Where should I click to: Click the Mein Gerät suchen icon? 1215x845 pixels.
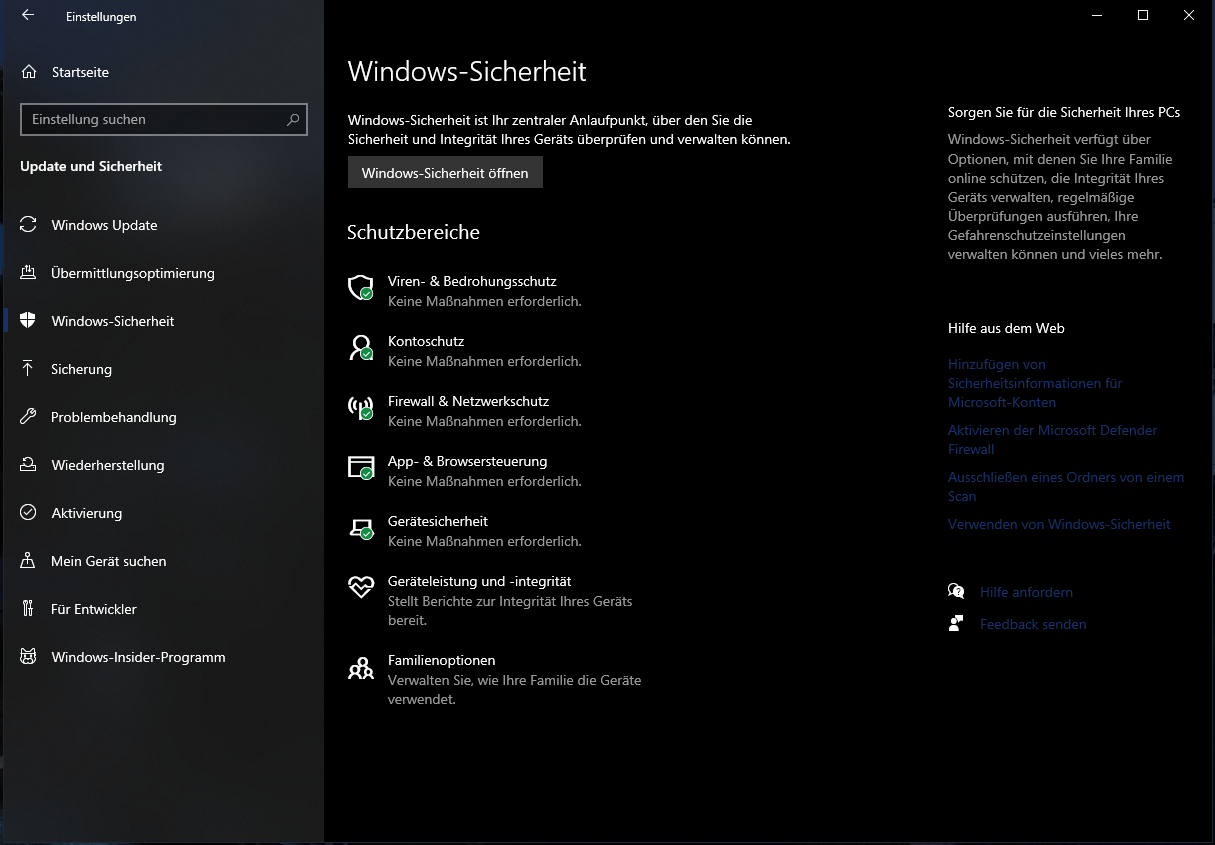tap(28, 561)
